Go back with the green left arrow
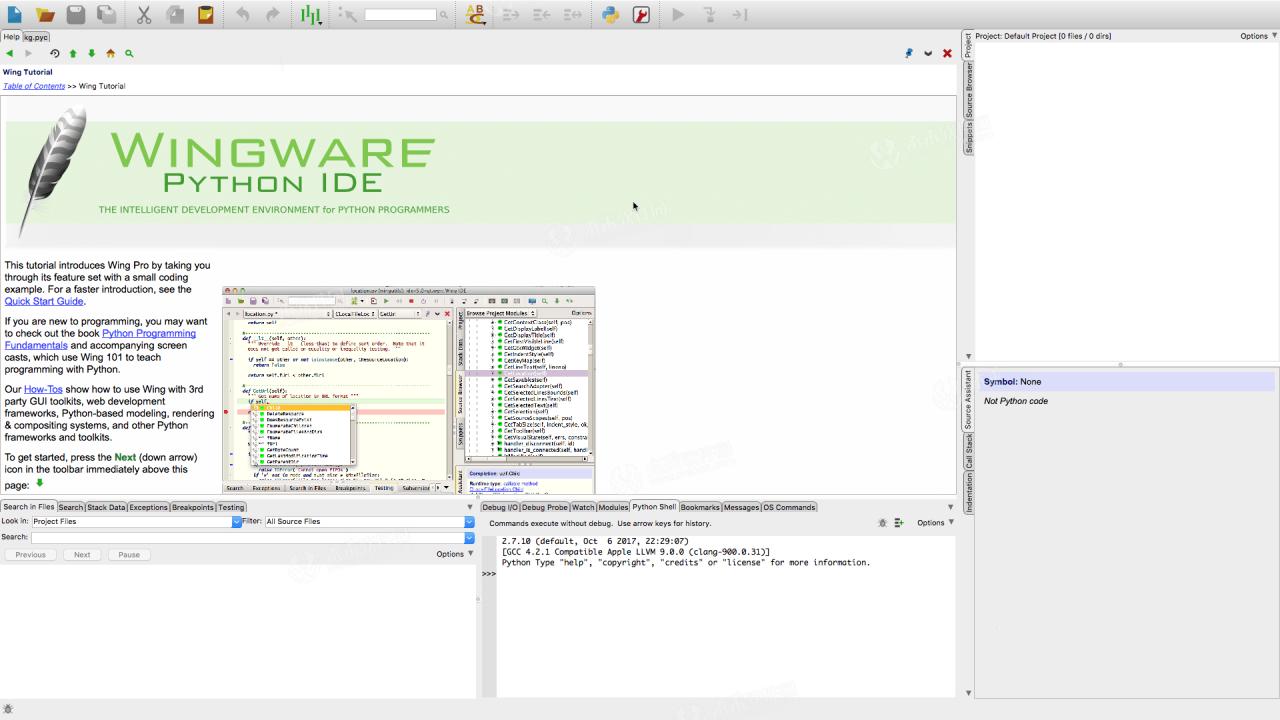The height and width of the screenshot is (720, 1280). pyautogui.click(x=10, y=53)
